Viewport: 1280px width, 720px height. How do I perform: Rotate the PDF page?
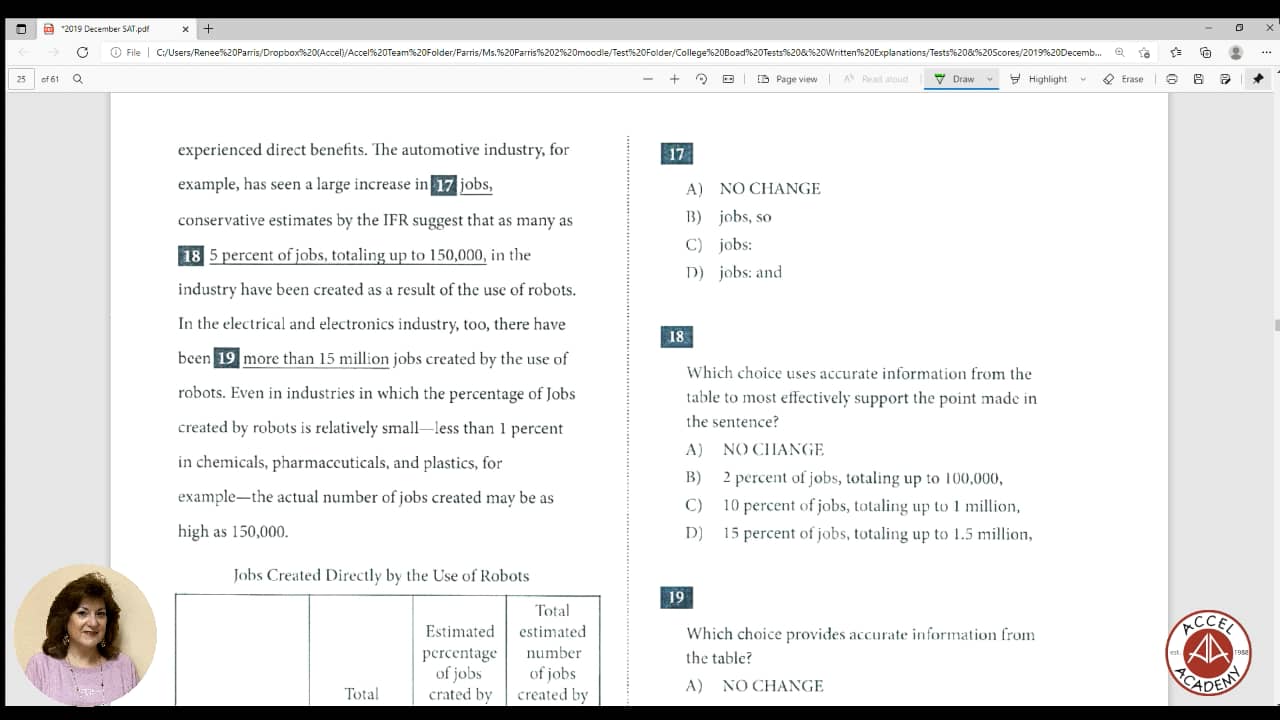point(701,79)
